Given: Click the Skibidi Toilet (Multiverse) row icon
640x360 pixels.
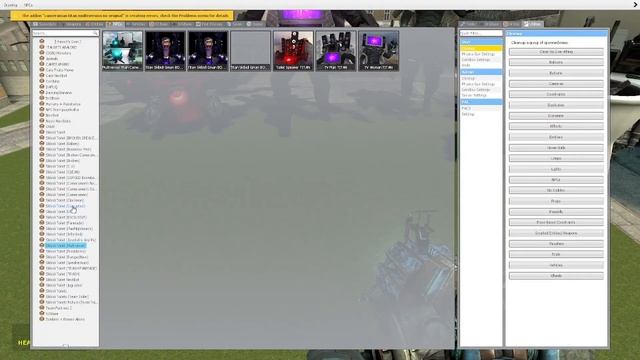Looking at the screenshot, I should point(42,245).
